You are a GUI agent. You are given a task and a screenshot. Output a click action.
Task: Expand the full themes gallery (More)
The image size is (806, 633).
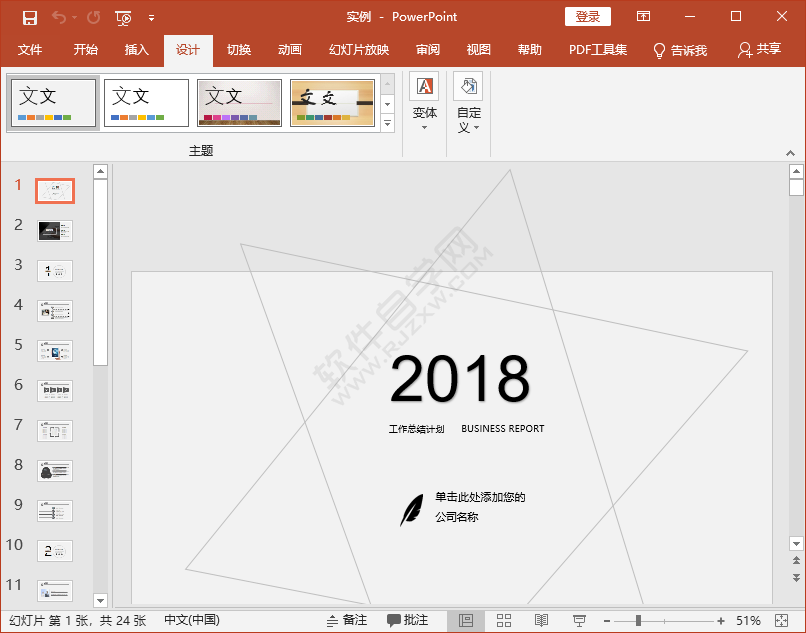point(388,123)
